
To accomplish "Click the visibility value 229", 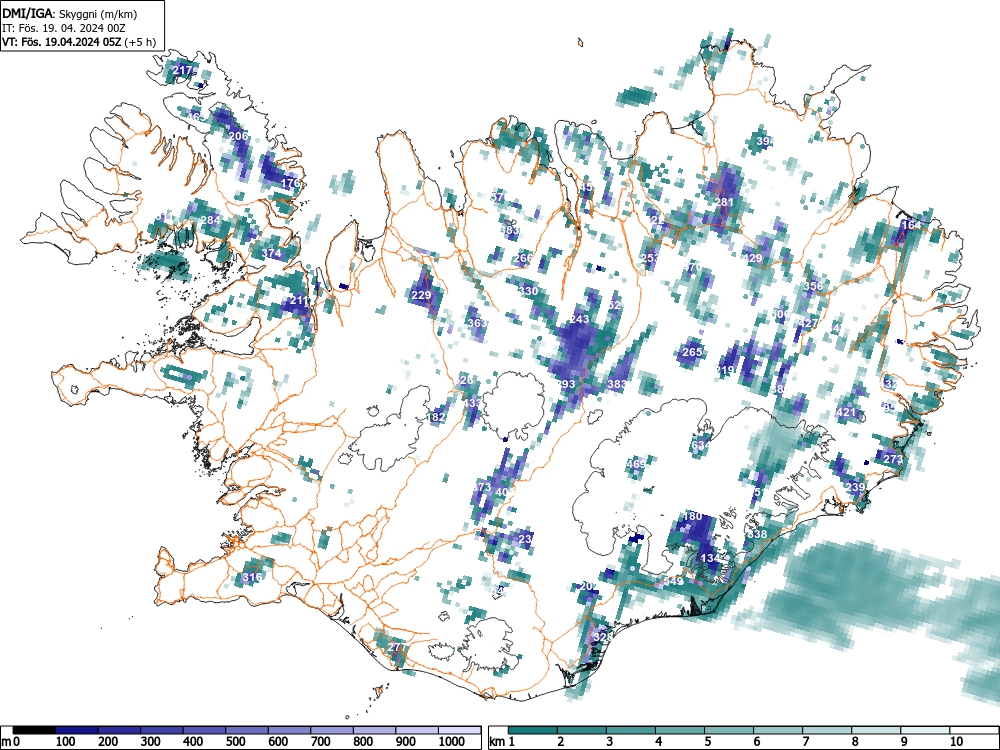I will (x=421, y=295).
